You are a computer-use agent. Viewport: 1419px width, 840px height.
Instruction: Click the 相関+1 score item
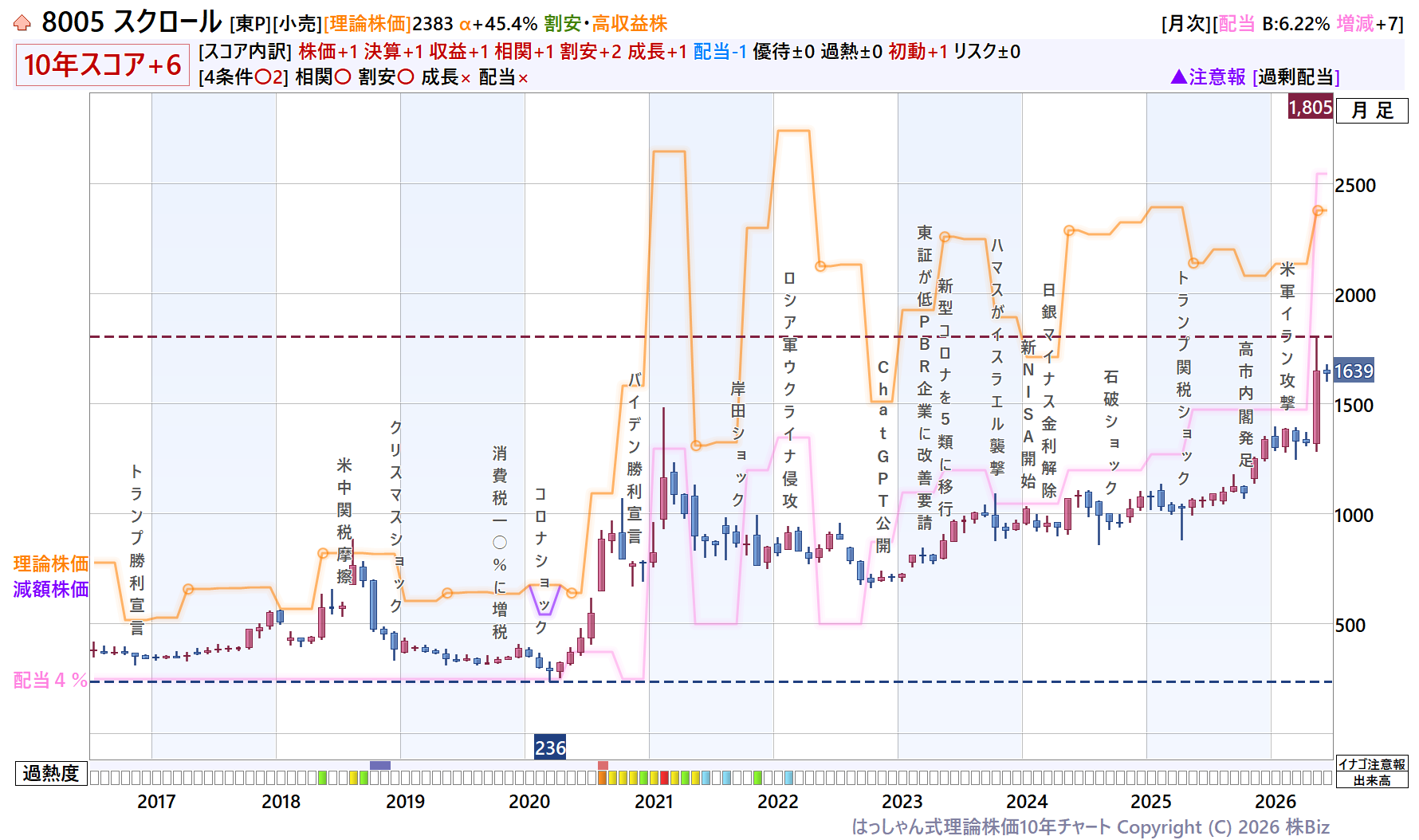point(524,52)
